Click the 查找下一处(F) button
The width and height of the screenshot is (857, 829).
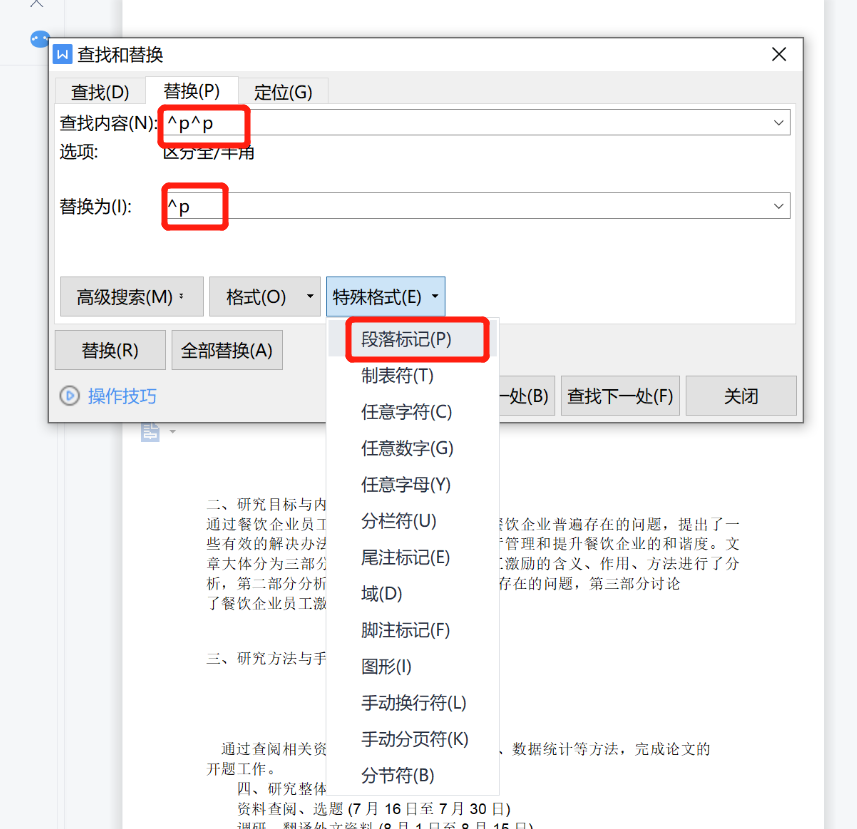(620, 396)
